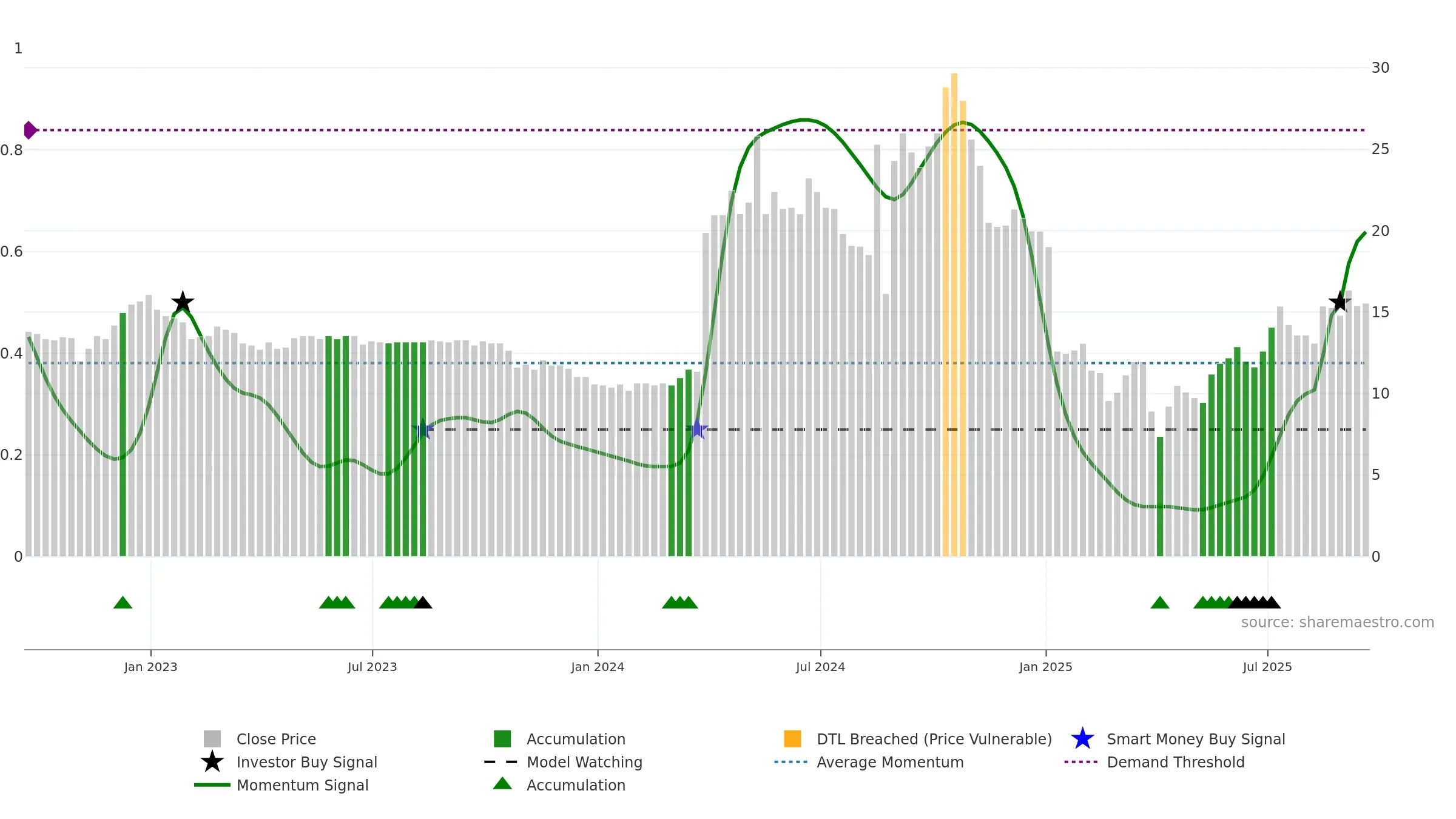1456x819 pixels.
Task: Click the black triangle marker after Jul 2023
Action: click(x=423, y=602)
